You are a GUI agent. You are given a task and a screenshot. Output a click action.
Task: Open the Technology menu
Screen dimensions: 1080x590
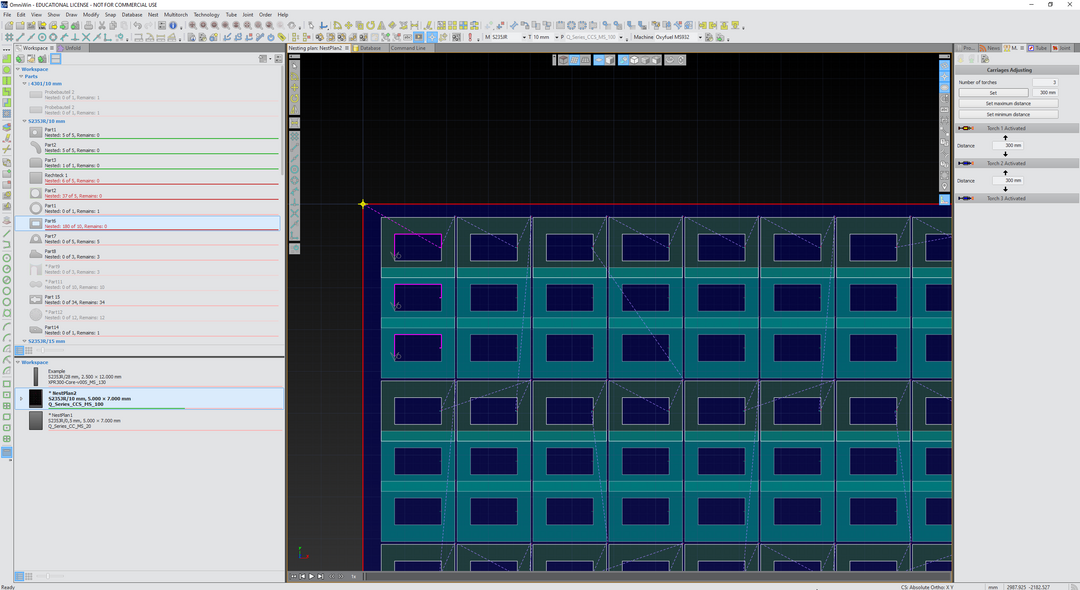(206, 14)
